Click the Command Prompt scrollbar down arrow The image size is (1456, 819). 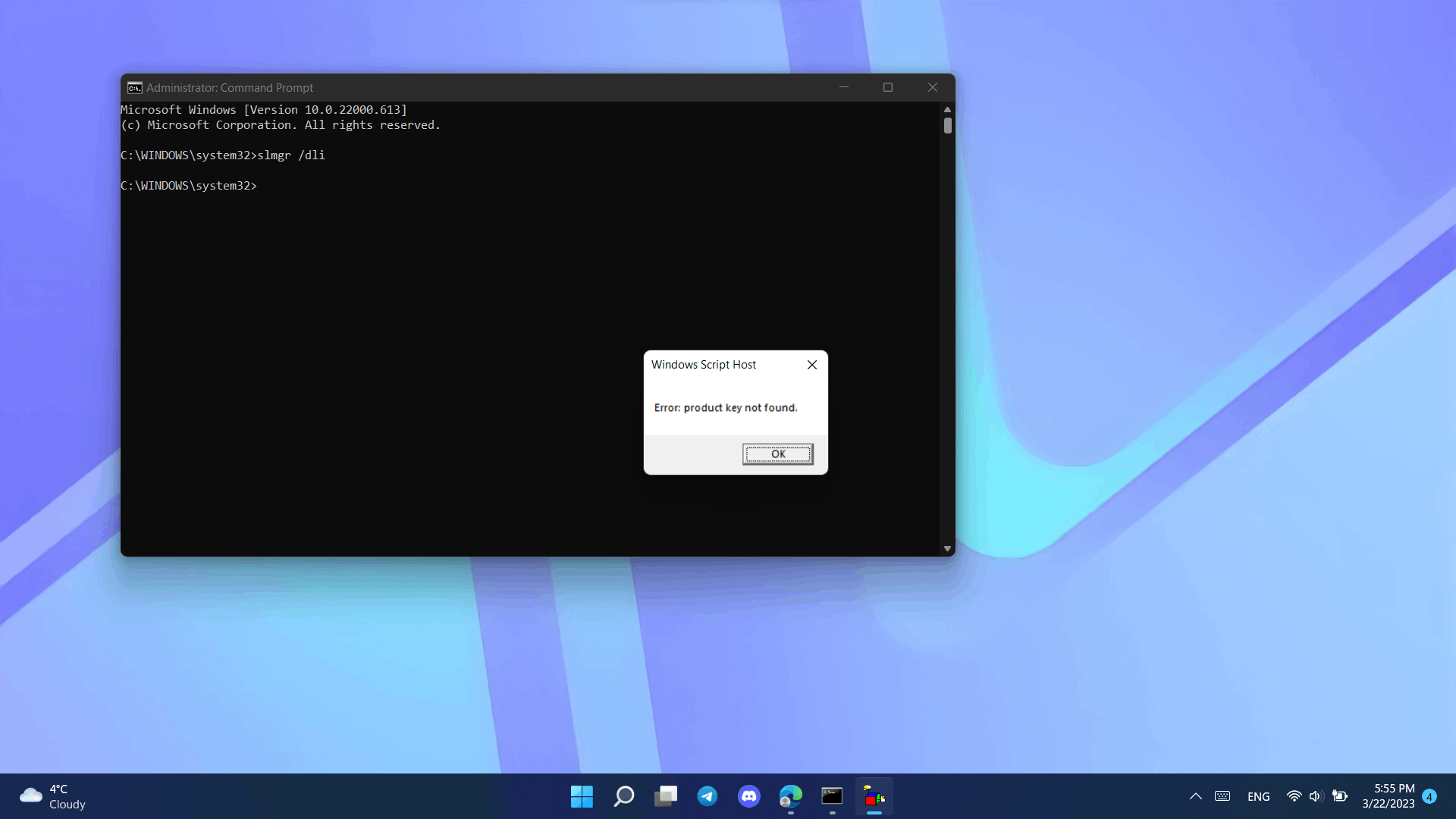[x=947, y=549]
